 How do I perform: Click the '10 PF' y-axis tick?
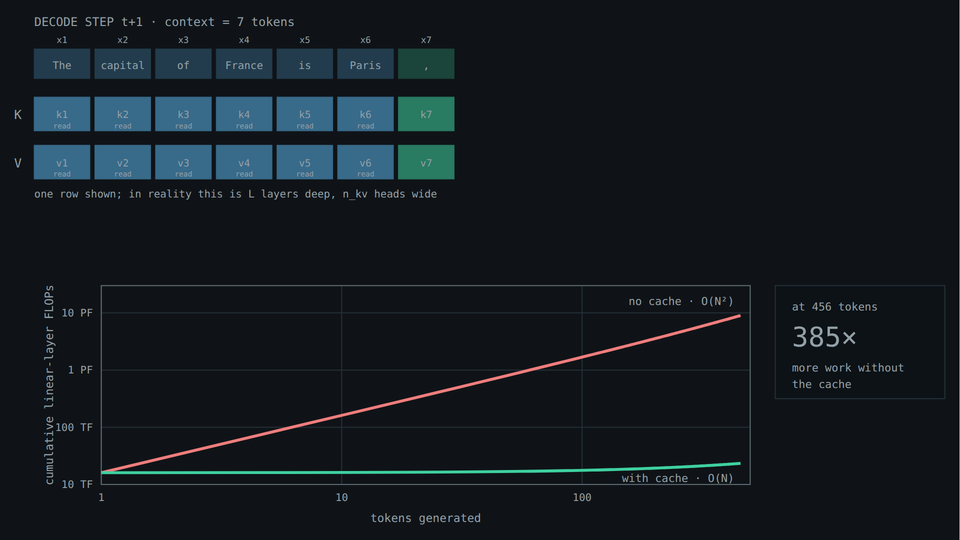(x=77, y=313)
